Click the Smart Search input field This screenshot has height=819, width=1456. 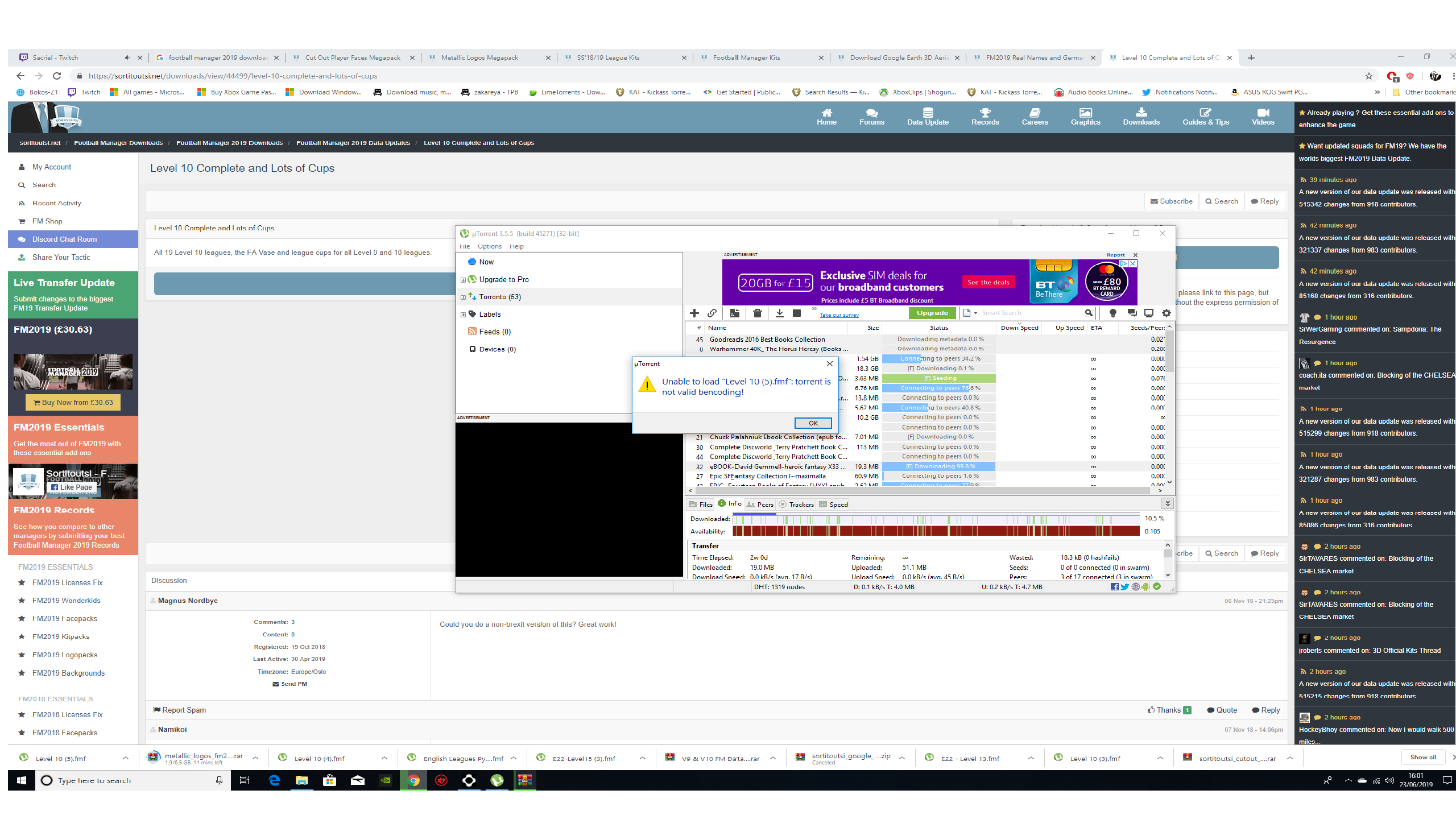click(x=1031, y=313)
